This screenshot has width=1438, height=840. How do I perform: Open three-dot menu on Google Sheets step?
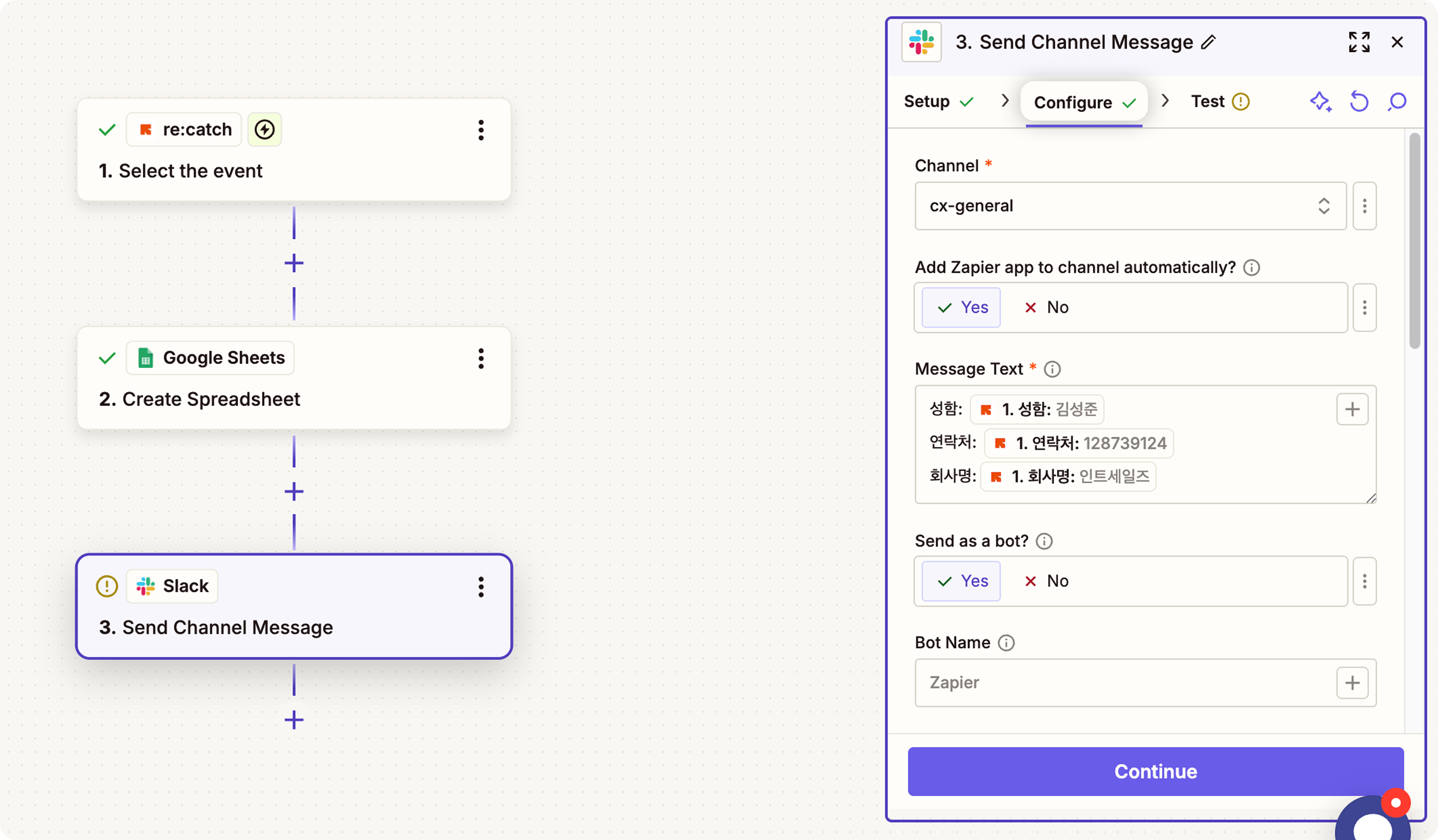tap(481, 358)
